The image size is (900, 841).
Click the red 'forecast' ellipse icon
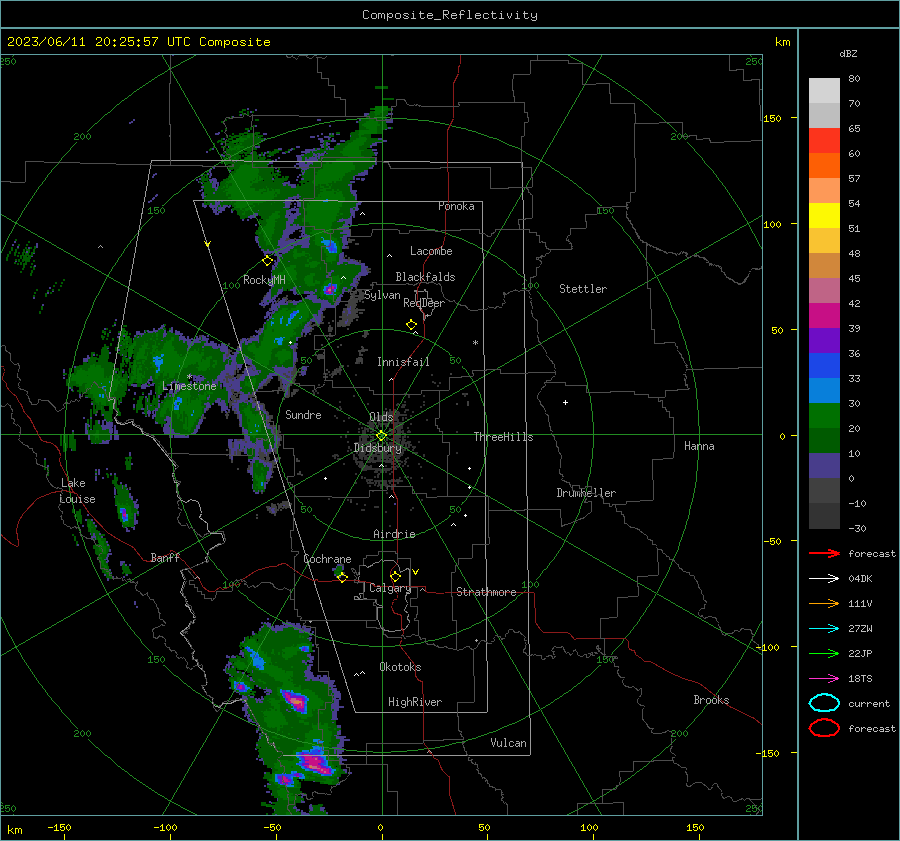pos(824,728)
